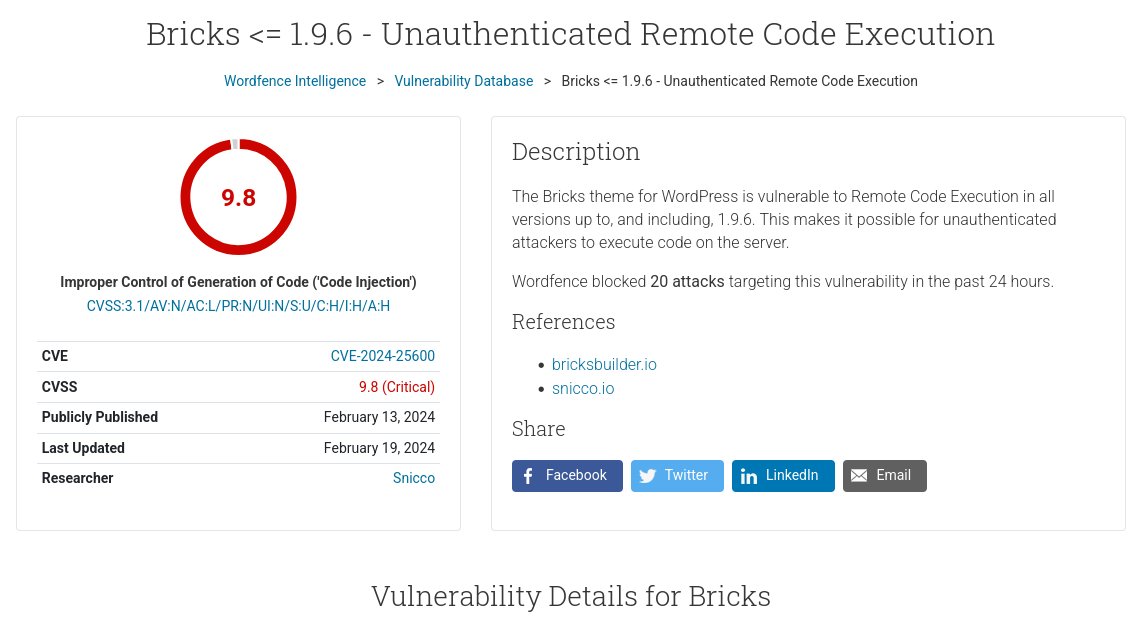1140x631 pixels.
Task: Click the 9.8 score circle gauge
Action: tap(238, 197)
